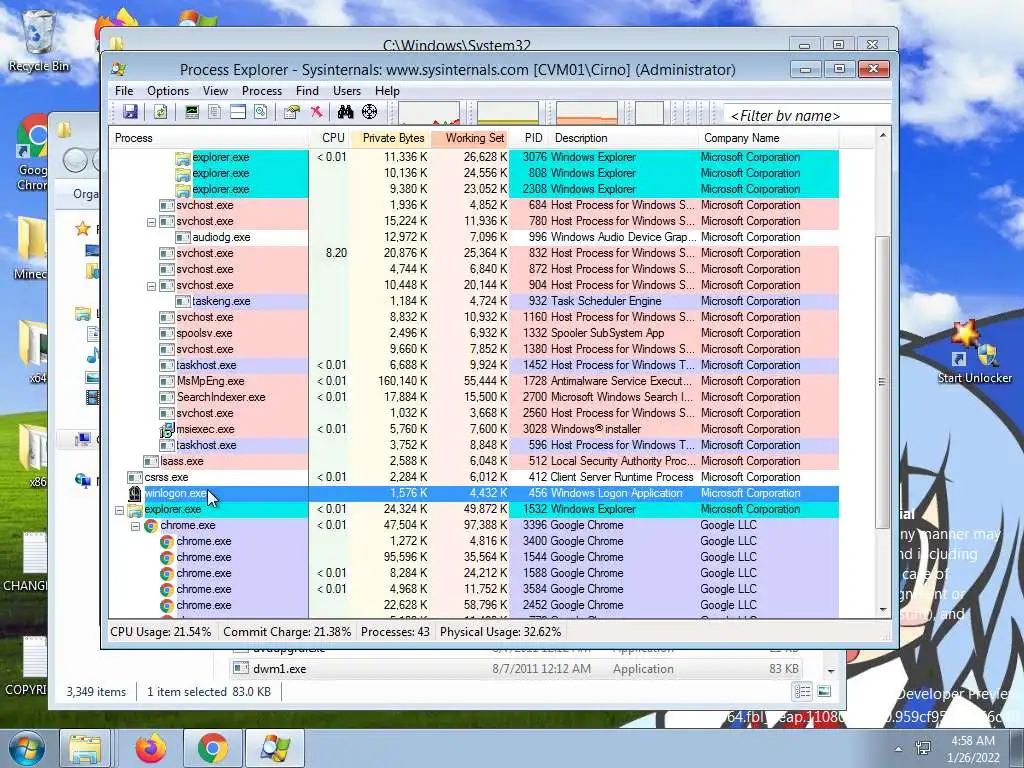The width and height of the screenshot is (1024, 768).
Task: Select the csrss.exe process row
Action: coord(473,477)
